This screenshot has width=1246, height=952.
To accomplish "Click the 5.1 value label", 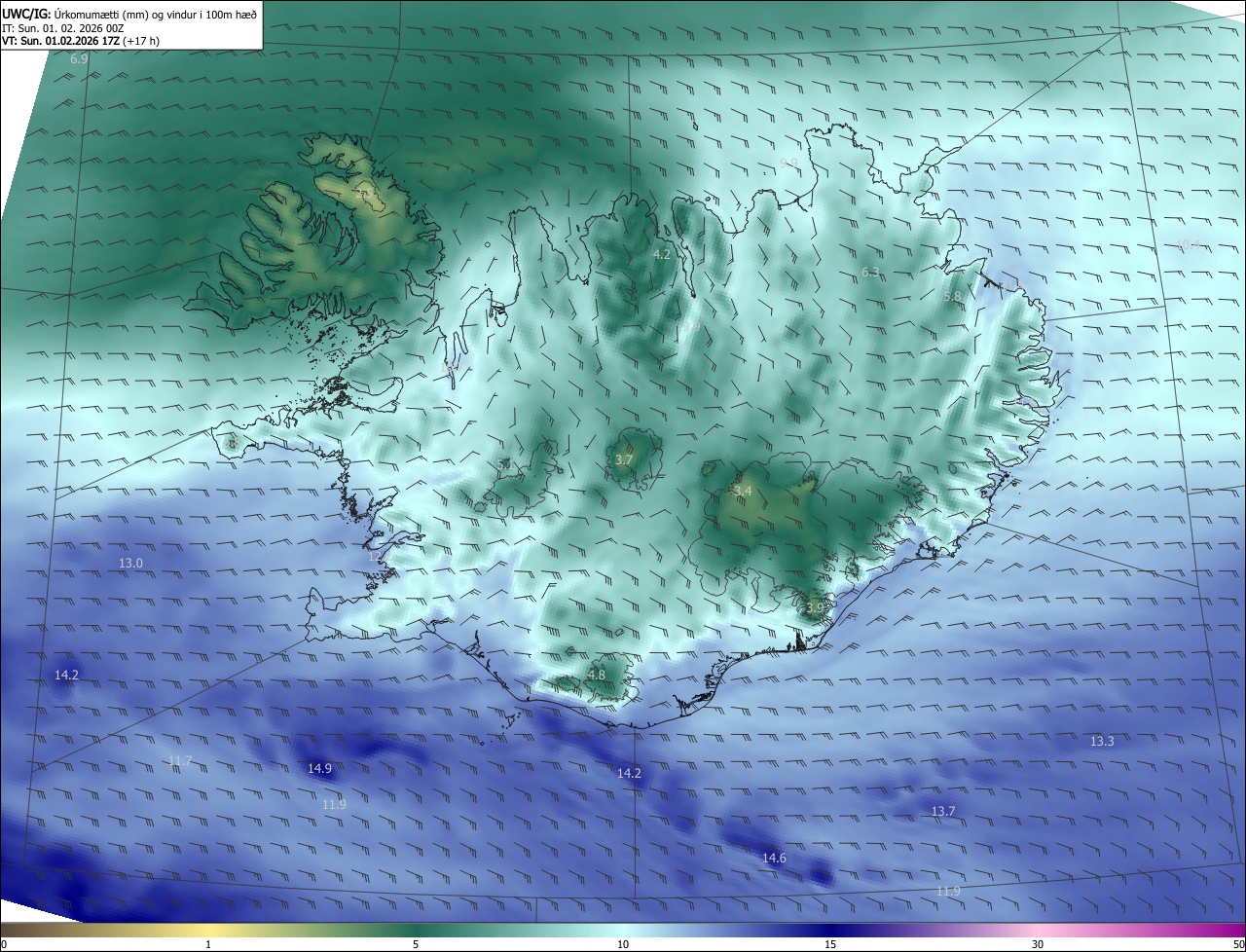I will coord(504,464).
